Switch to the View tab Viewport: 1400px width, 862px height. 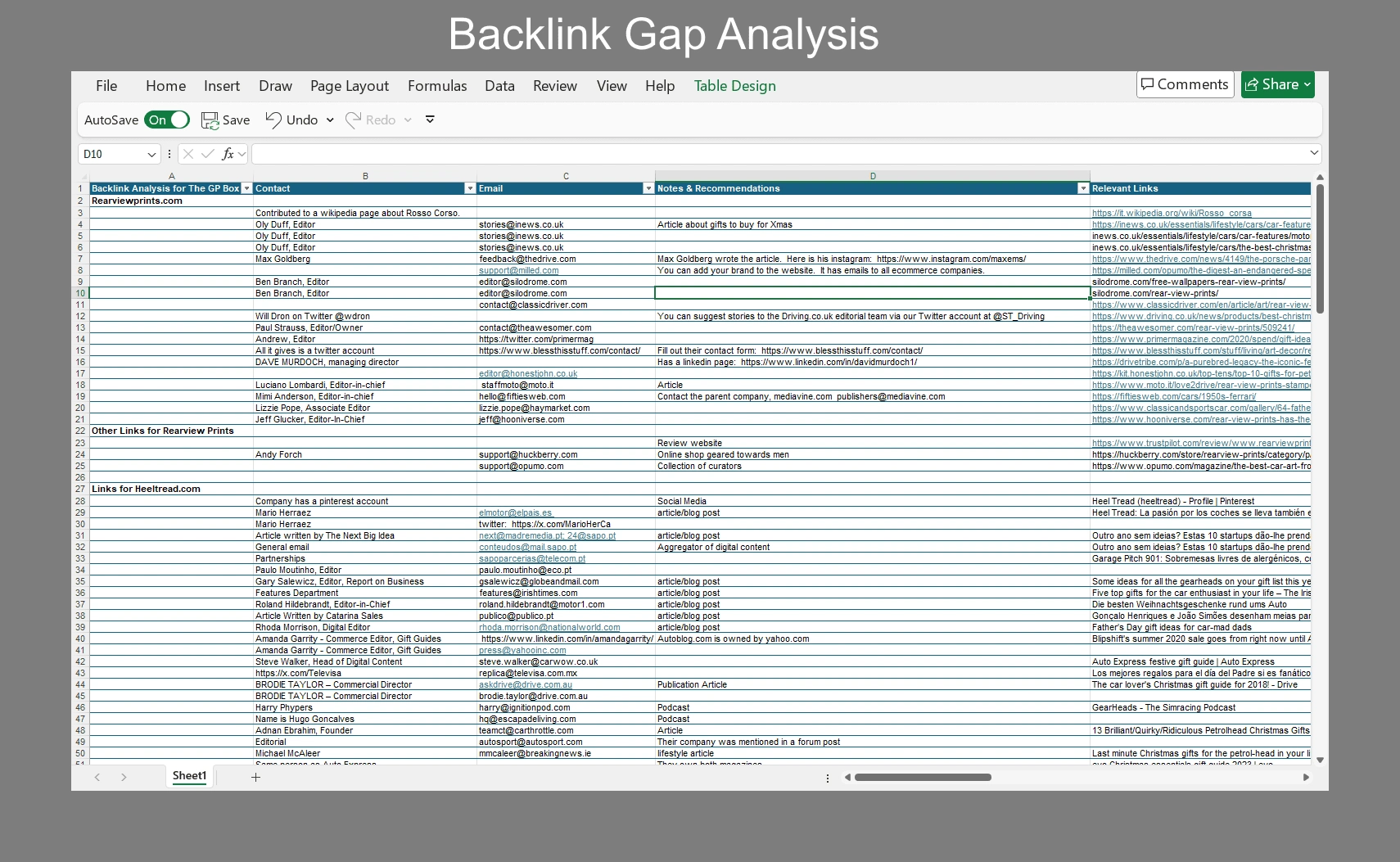pyautogui.click(x=612, y=86)
